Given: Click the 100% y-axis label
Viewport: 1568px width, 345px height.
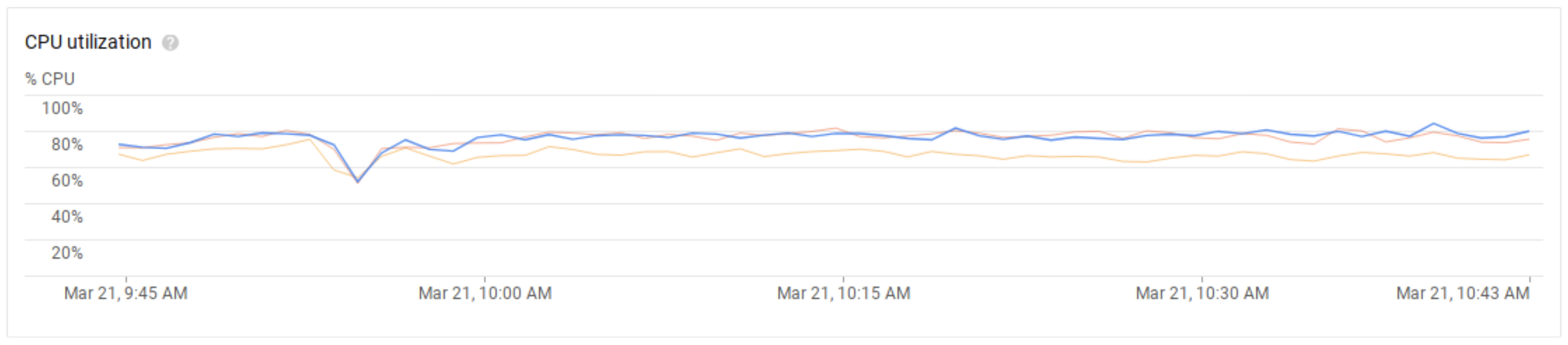Looking at the screenshot, I should (62, 109).
